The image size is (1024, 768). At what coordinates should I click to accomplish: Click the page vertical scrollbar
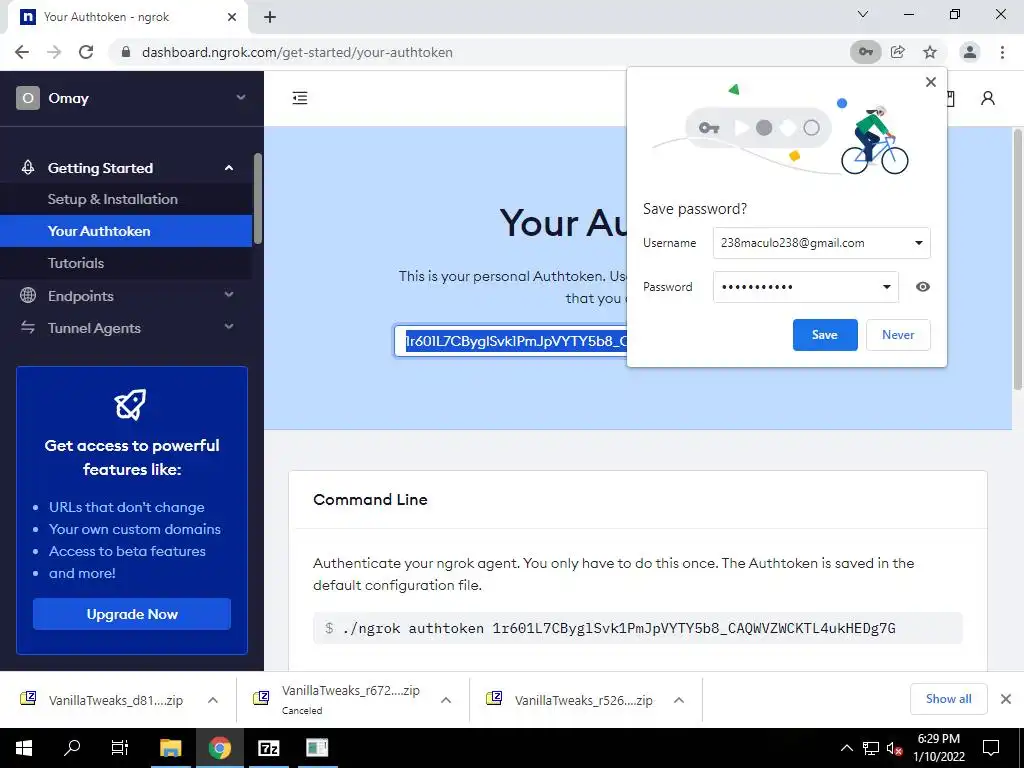coord(1018,260)
